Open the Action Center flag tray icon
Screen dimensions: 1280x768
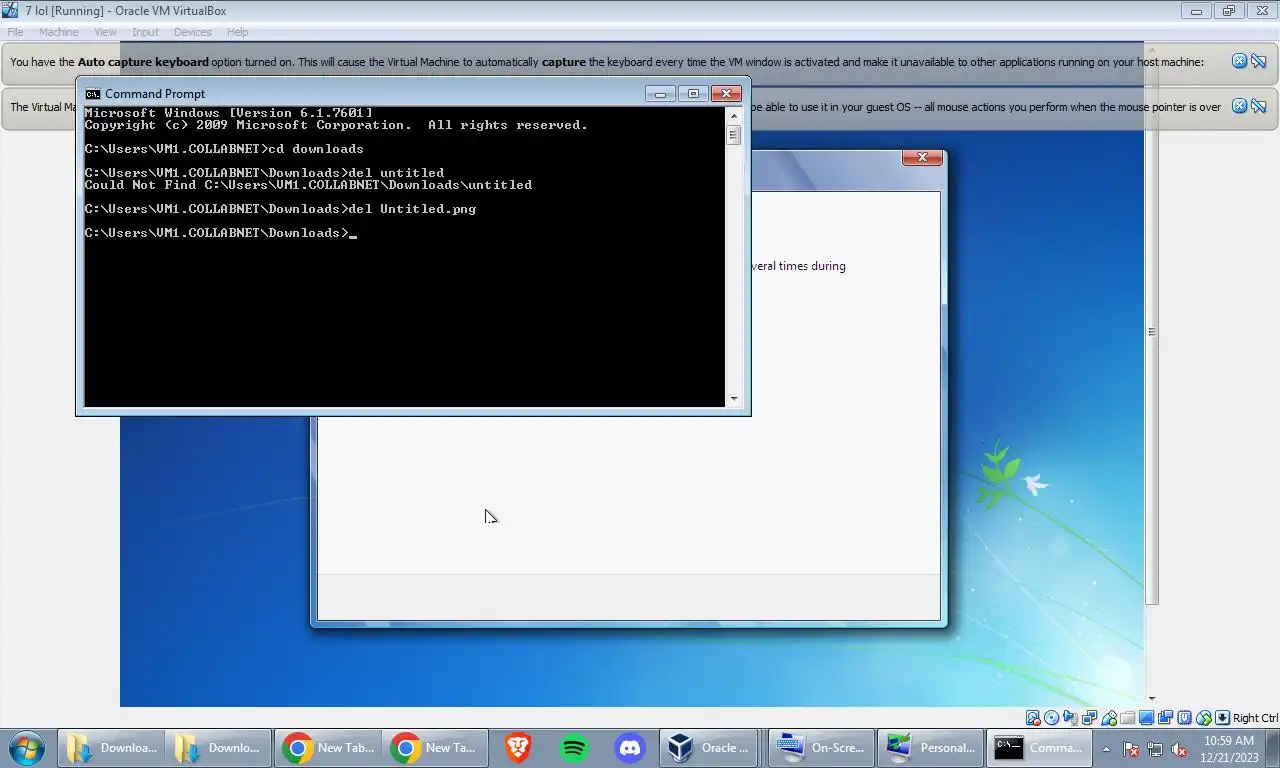click(1131, 748)
